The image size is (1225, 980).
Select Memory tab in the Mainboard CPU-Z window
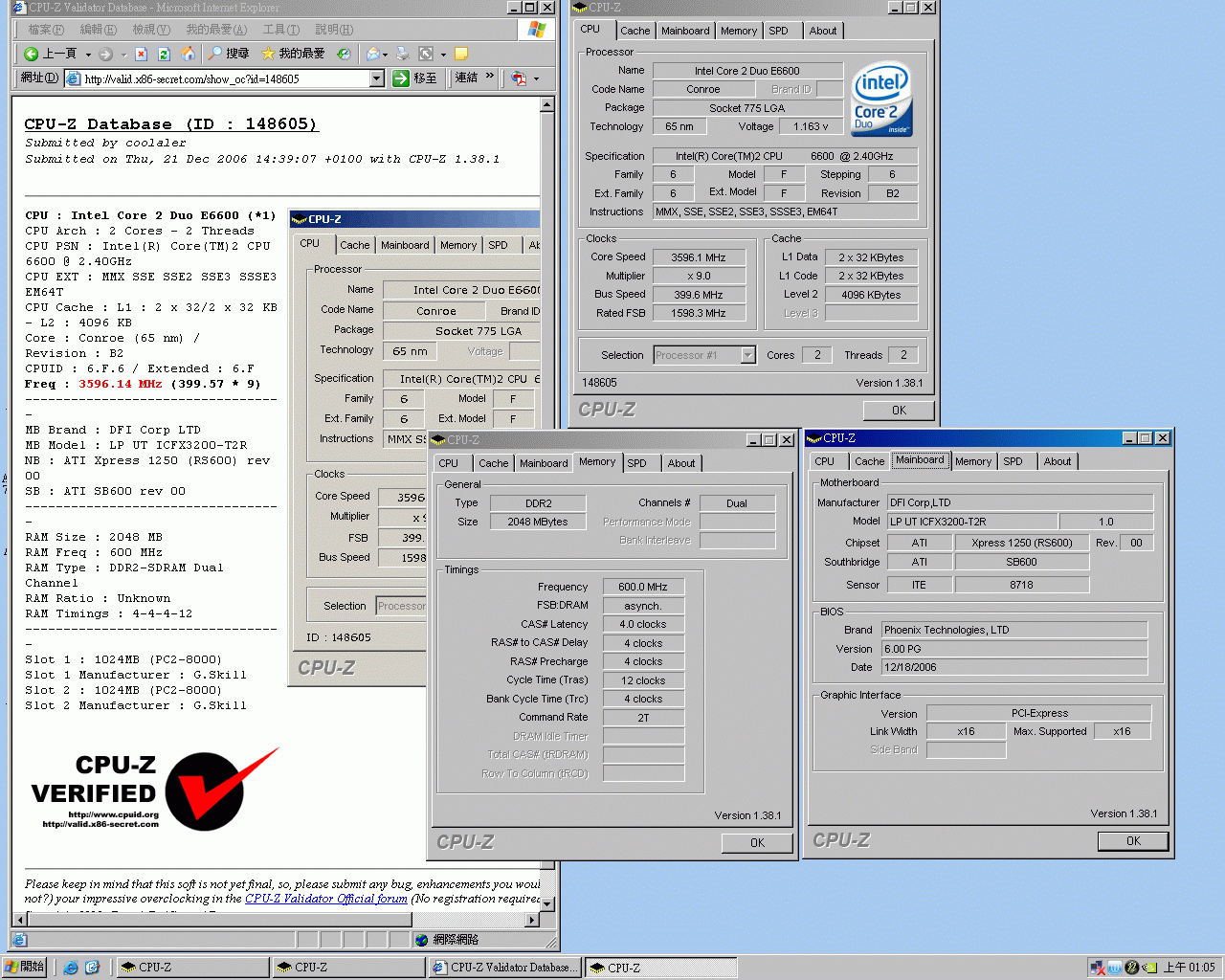click(973, 461)
